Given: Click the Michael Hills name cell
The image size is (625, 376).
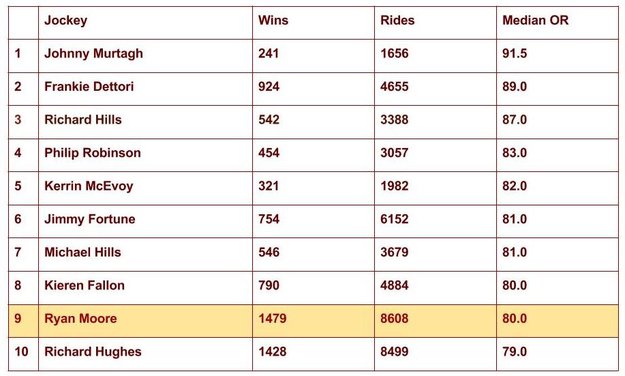Looking at the screenshot, I should pos(145,254).
